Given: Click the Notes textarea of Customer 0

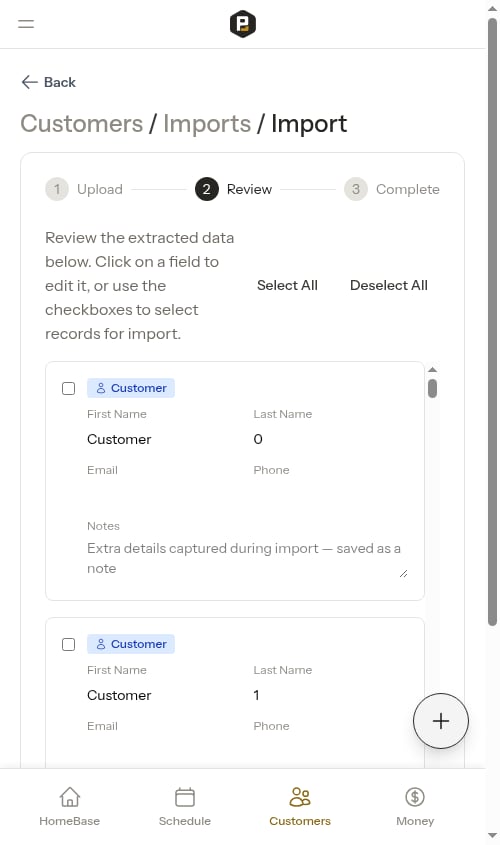Looking at the screenshot, I should click(x=247, y=558).
